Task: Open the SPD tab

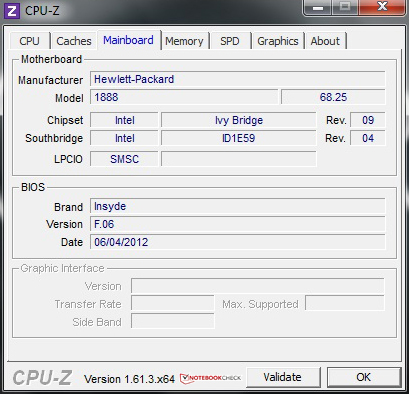Action: pyautogui.click(x=230, y=41)
